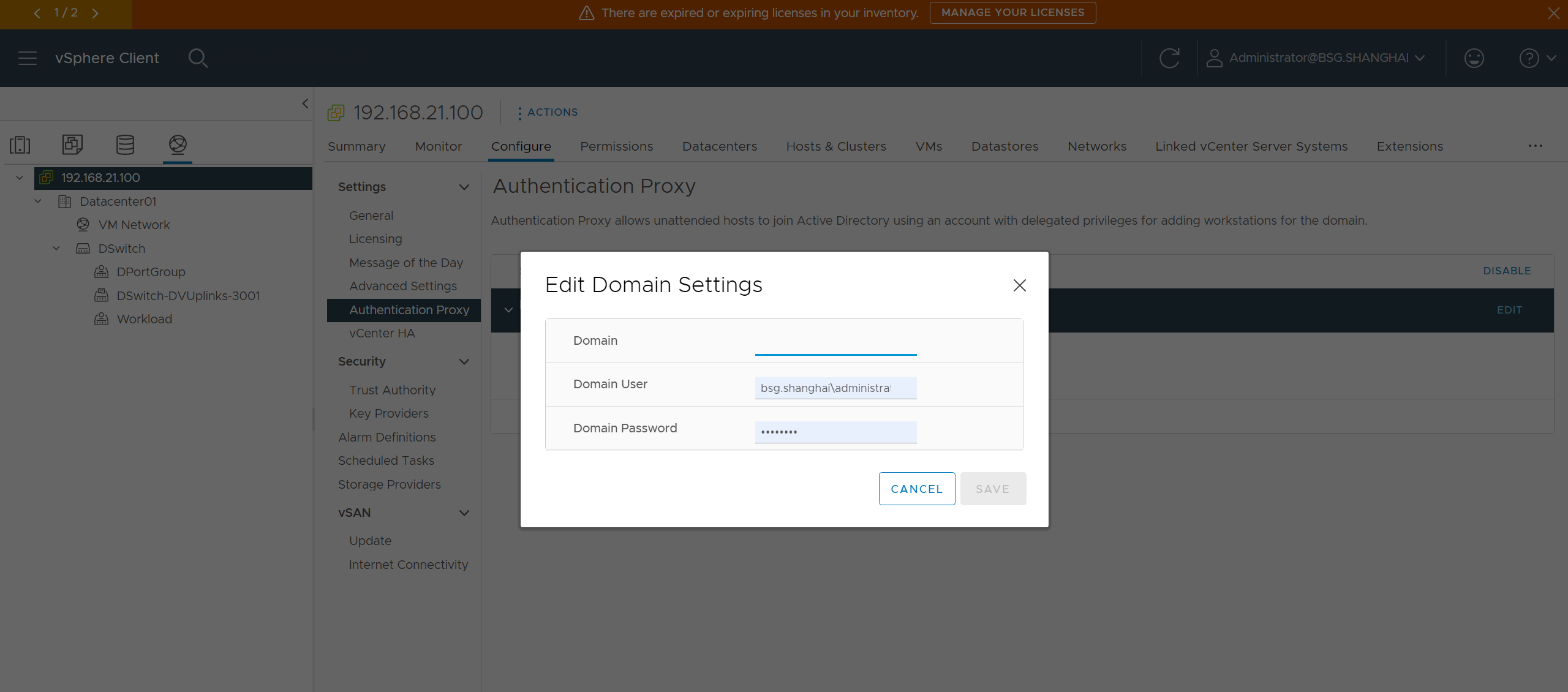Image resolution: width=1568 pixels, height=692 pixels.
Task: Collapse the Security section
Action: (x=464, y=361)
